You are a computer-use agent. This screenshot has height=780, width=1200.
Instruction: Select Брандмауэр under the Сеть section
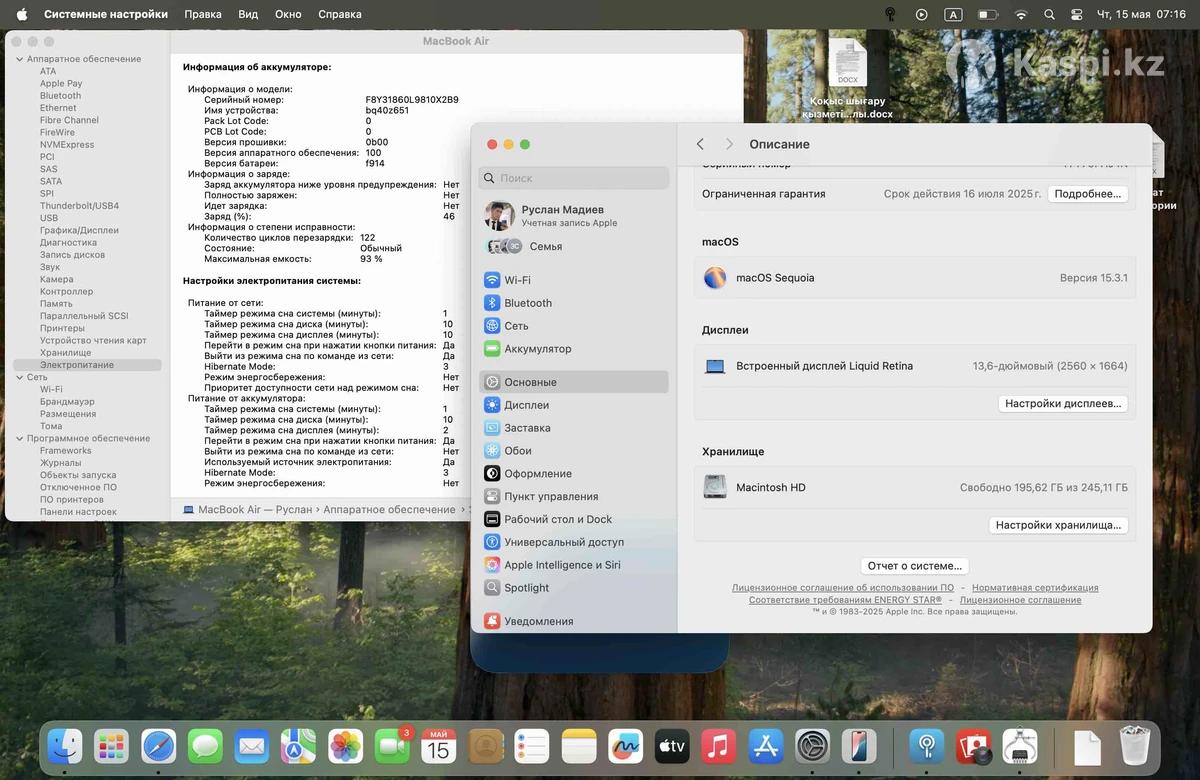click(x=67, y=402)
